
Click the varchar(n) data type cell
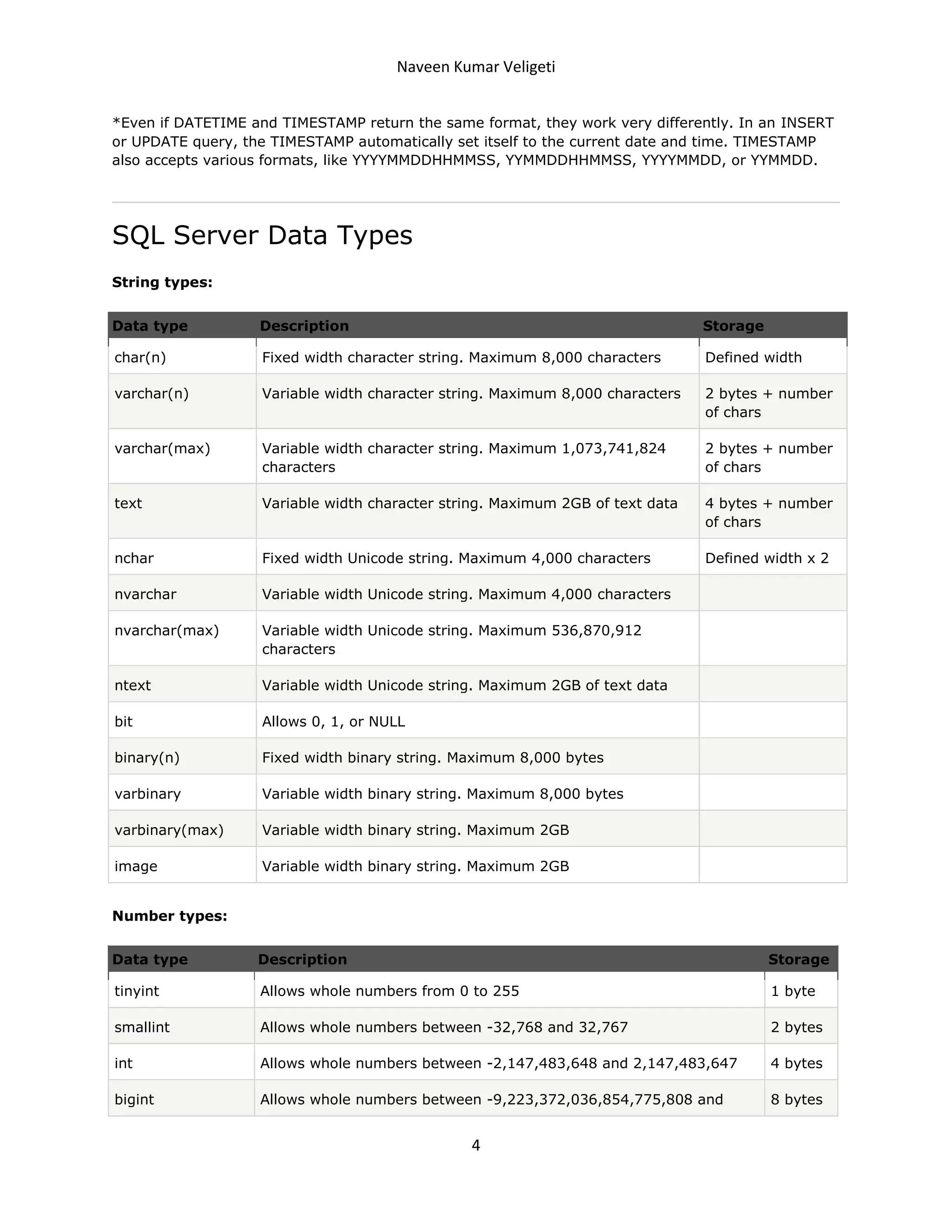point(182,402)
